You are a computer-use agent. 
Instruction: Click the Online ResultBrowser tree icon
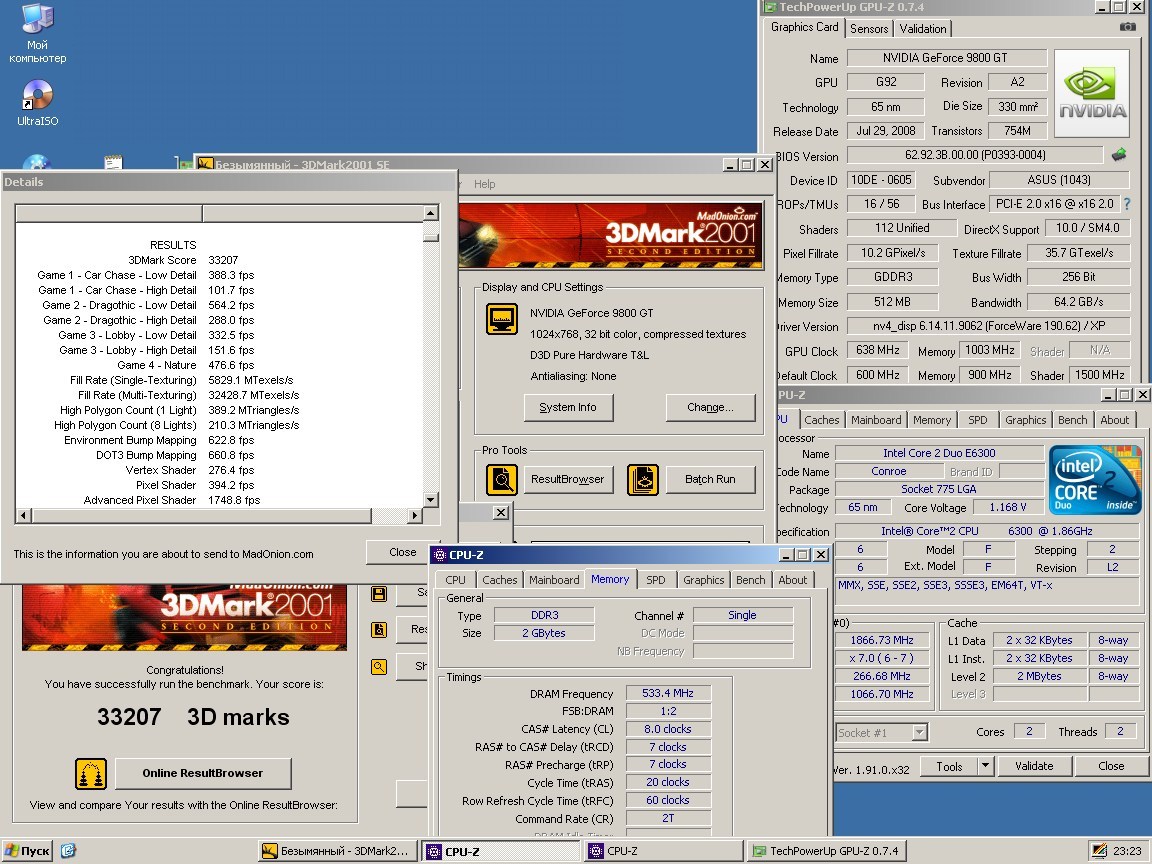pos(91,774)
